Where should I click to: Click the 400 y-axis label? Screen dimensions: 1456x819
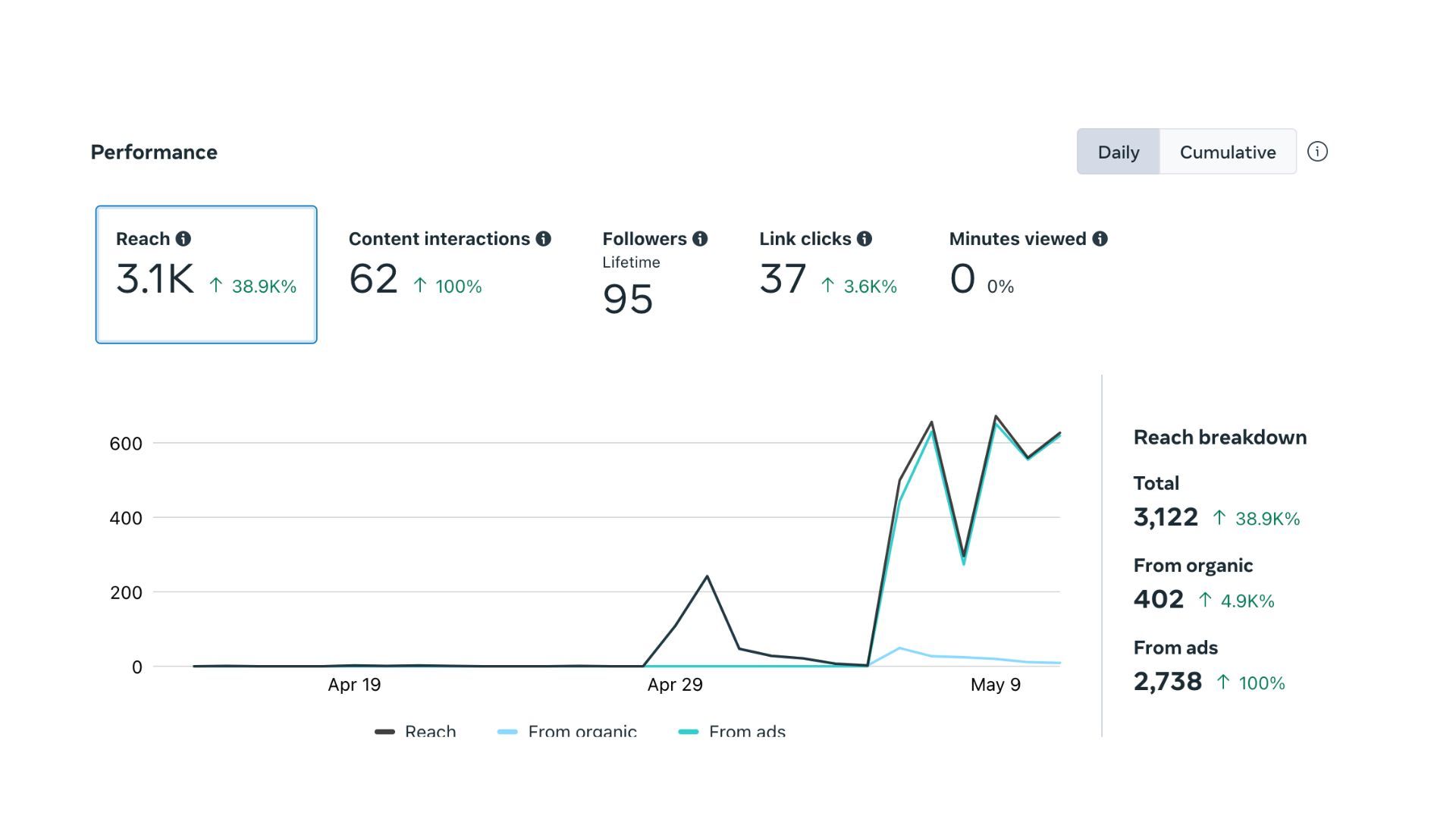(x=126, y=518)
